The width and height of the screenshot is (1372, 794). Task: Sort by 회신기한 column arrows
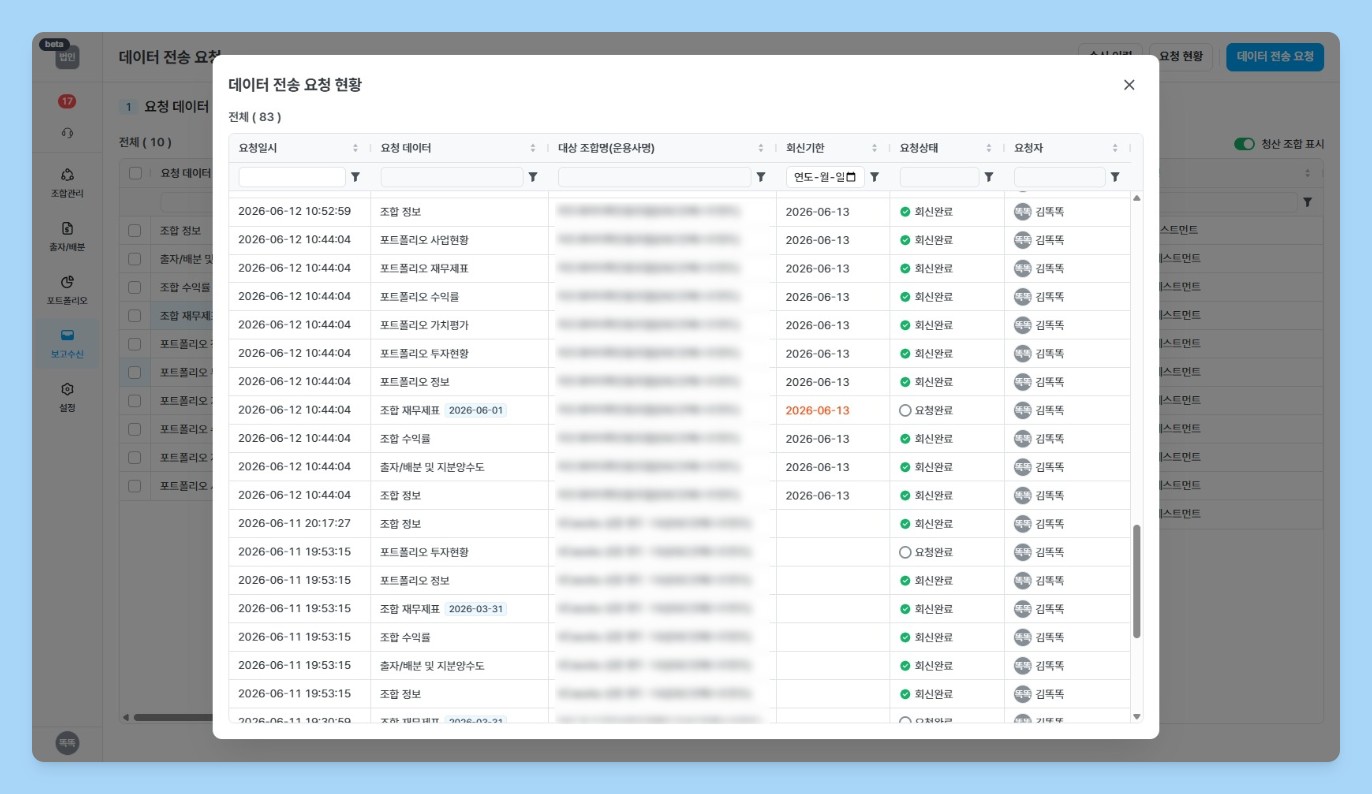tap(875, 148)
